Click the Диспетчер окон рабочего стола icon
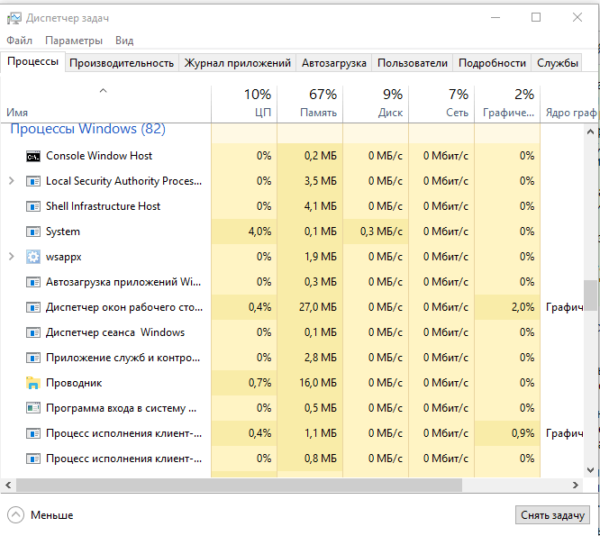Viewport: 600px width, 536px height. (33, 308)
